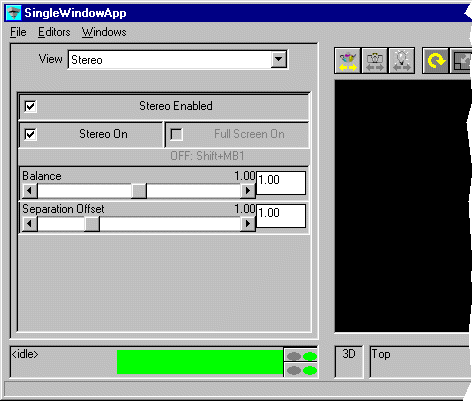
Task: Check the Full Screen On checkbox
Action: (x=176, y=134)
